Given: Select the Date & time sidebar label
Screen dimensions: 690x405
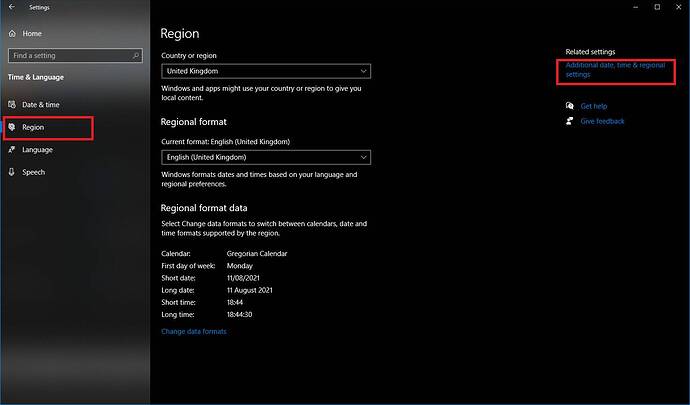Looking at the screenshot, I should [41, 104].
